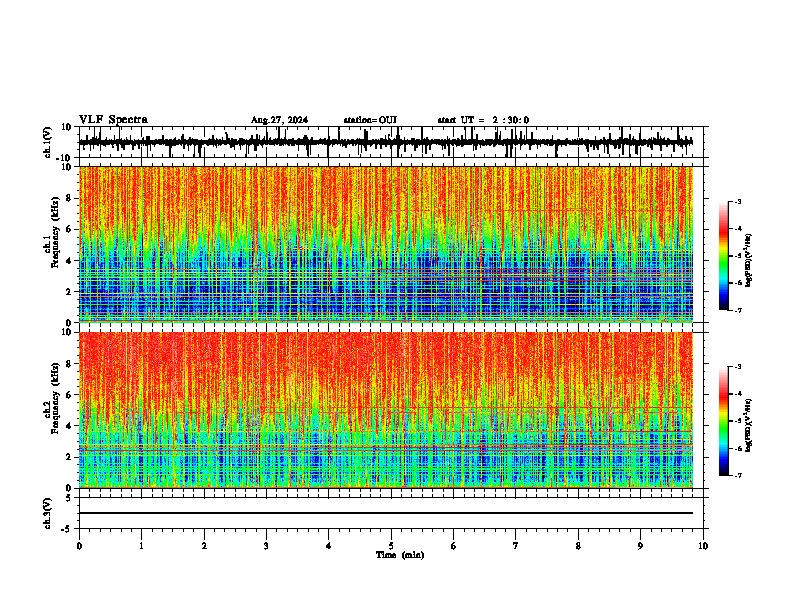Click the "10" label ending the time axis
The image size is (792, 612).
click(x=703, y=546)
